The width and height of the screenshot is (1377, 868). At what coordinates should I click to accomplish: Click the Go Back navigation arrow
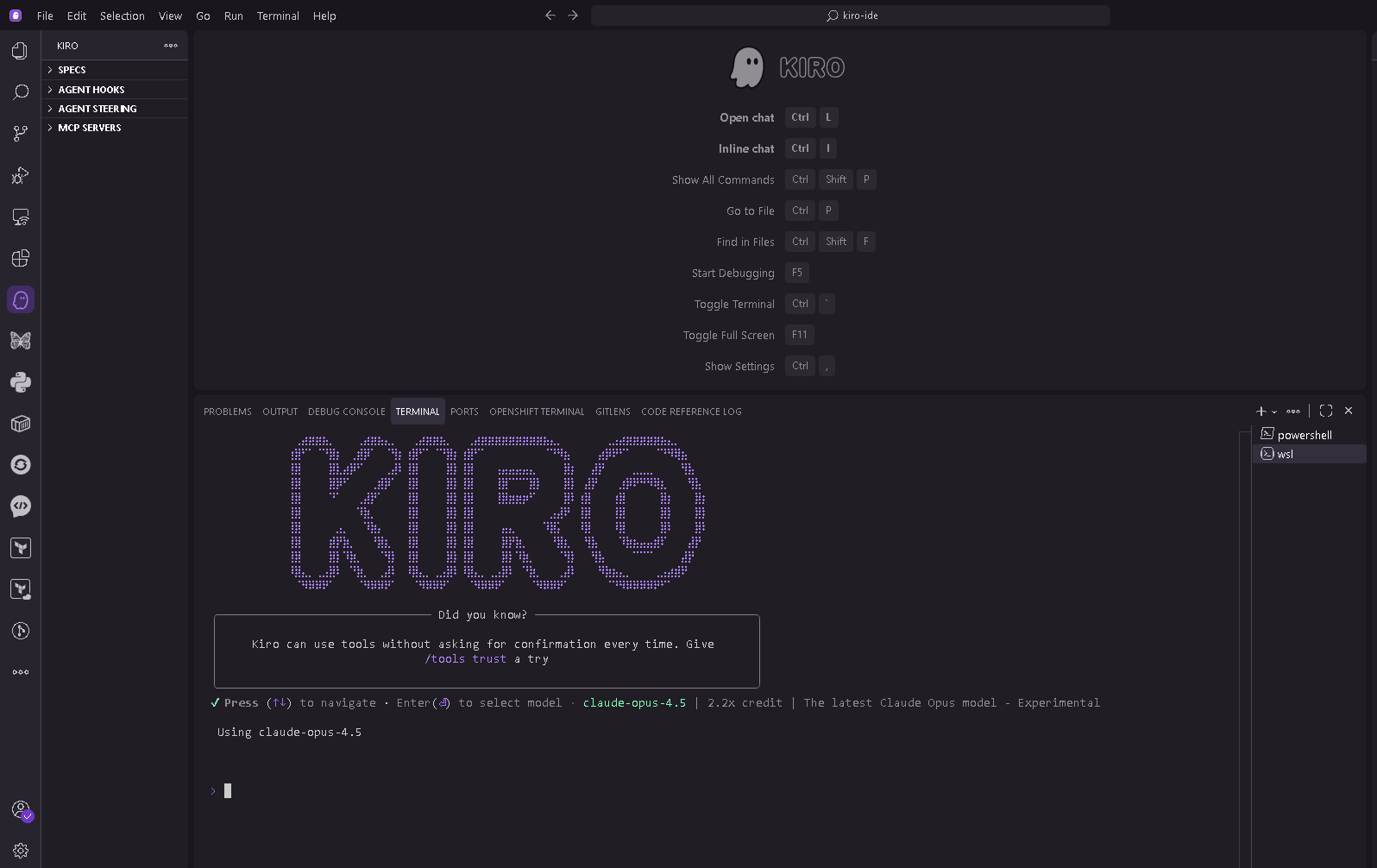(x=550, y=16)
